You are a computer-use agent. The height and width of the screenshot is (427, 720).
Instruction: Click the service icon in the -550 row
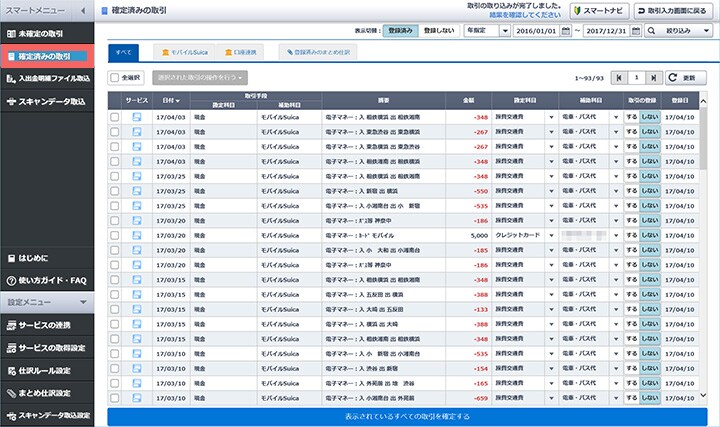136,191
